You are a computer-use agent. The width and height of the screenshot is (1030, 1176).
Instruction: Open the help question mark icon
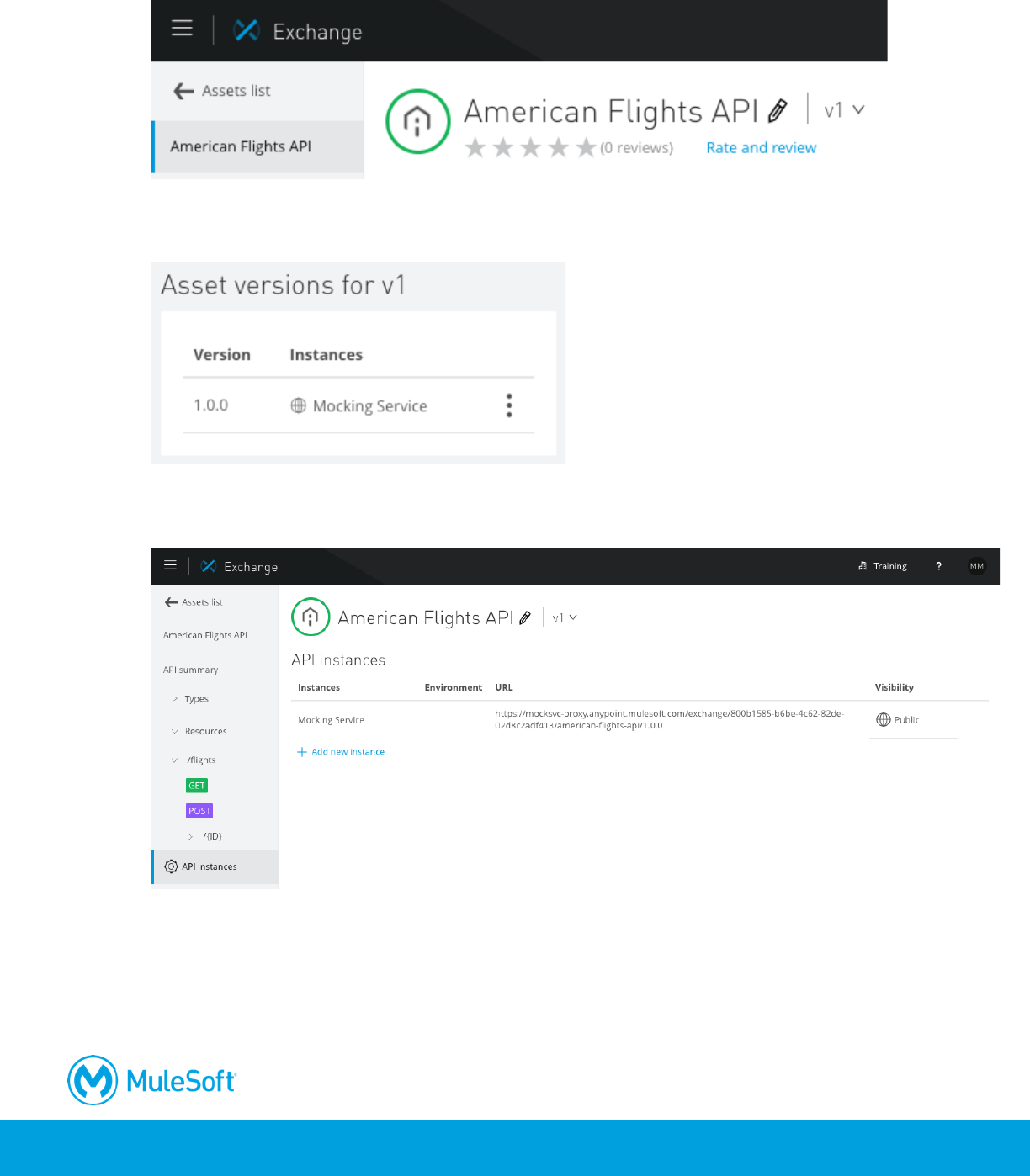pyautogui.click(x=938, y=566)
